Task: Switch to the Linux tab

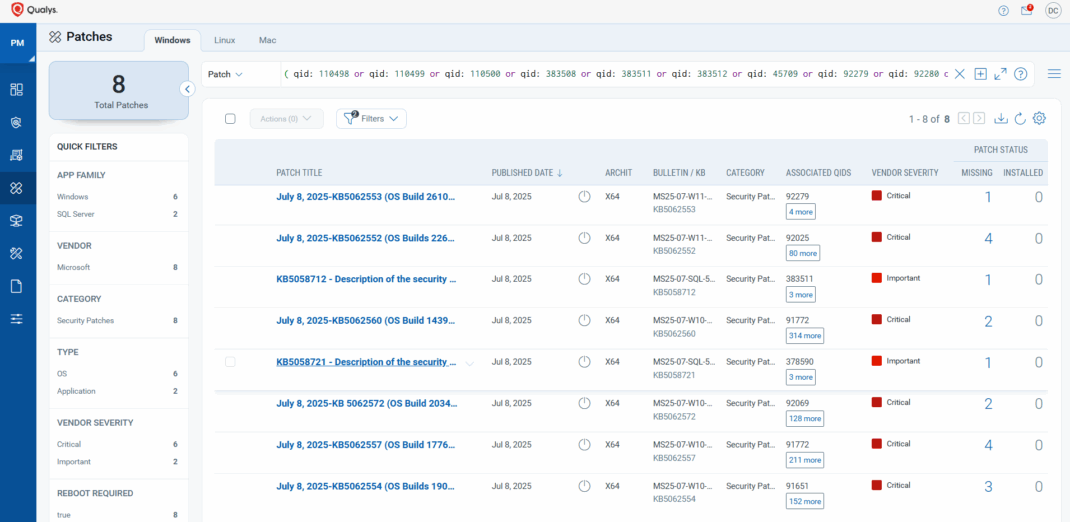Action: (225, 40)
